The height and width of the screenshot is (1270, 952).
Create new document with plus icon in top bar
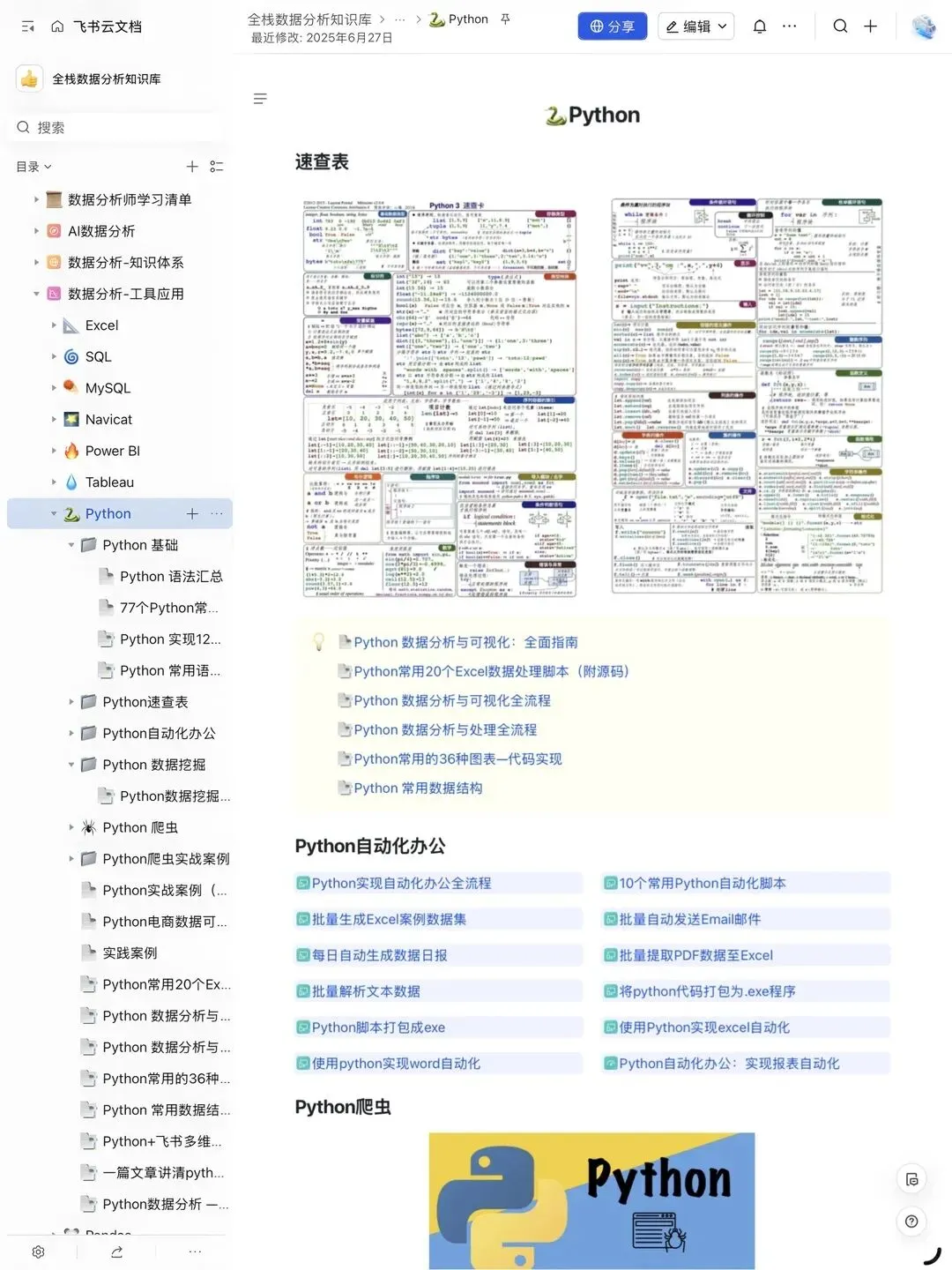(871, 26)
